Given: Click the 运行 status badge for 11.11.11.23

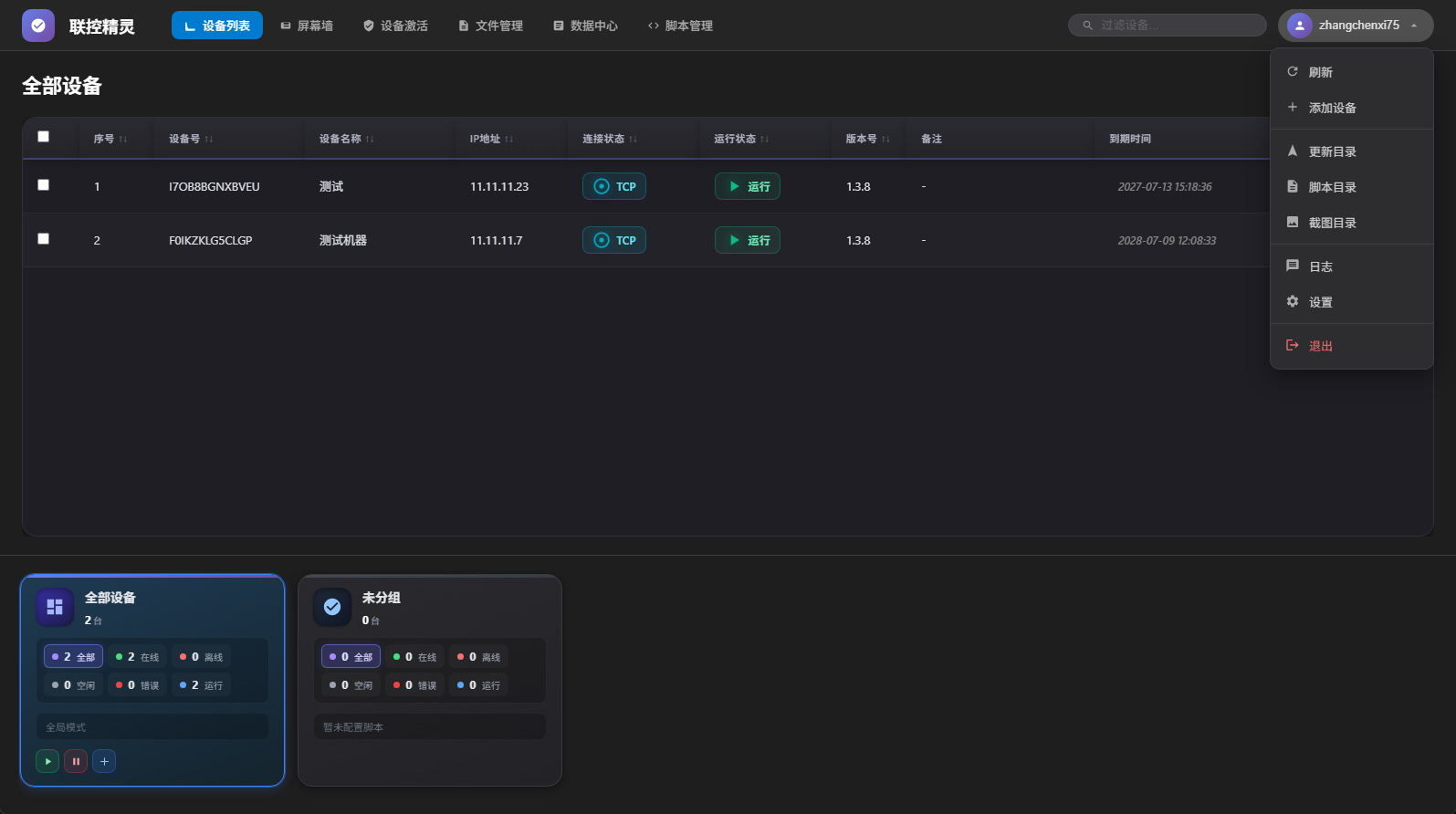Looking at the screenshot, I should (x=748, y=186).
